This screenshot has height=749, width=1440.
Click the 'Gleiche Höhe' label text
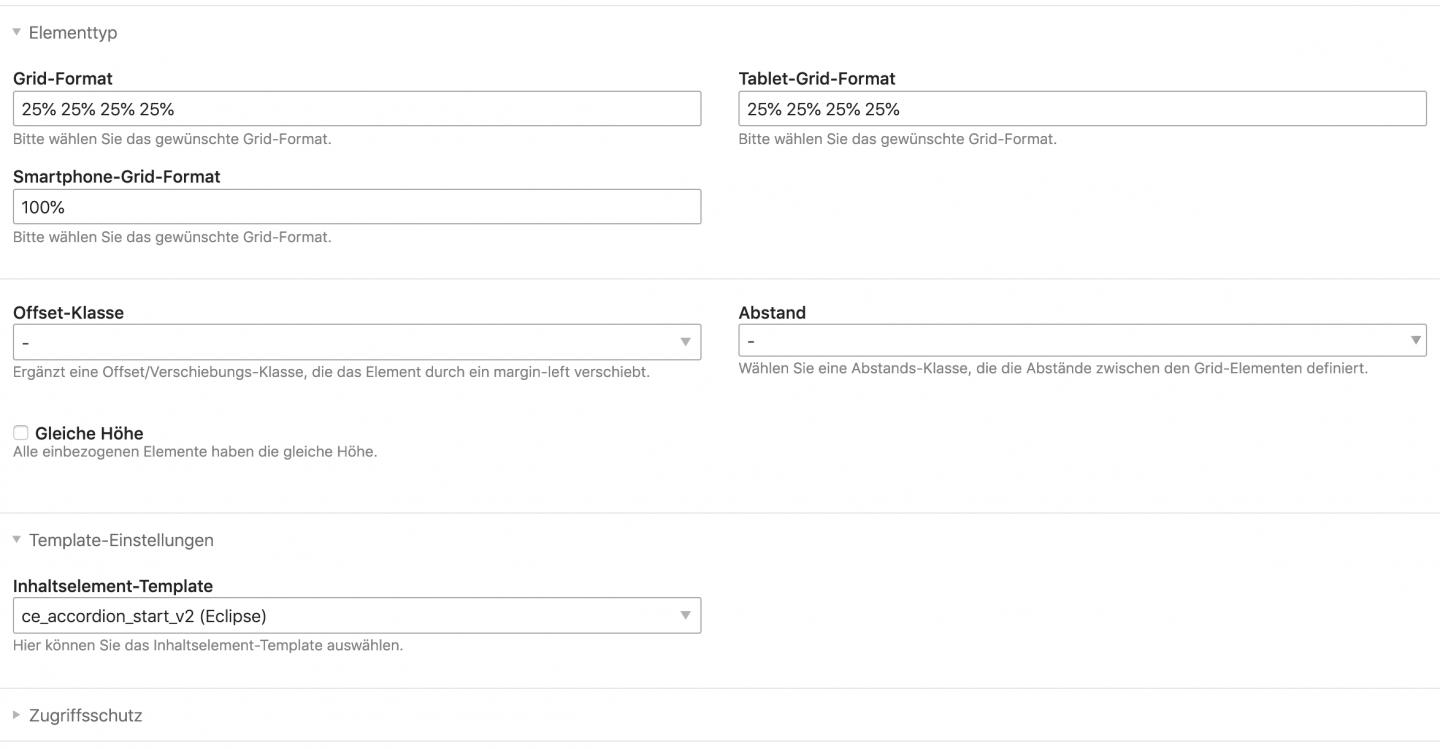point(89,433)
